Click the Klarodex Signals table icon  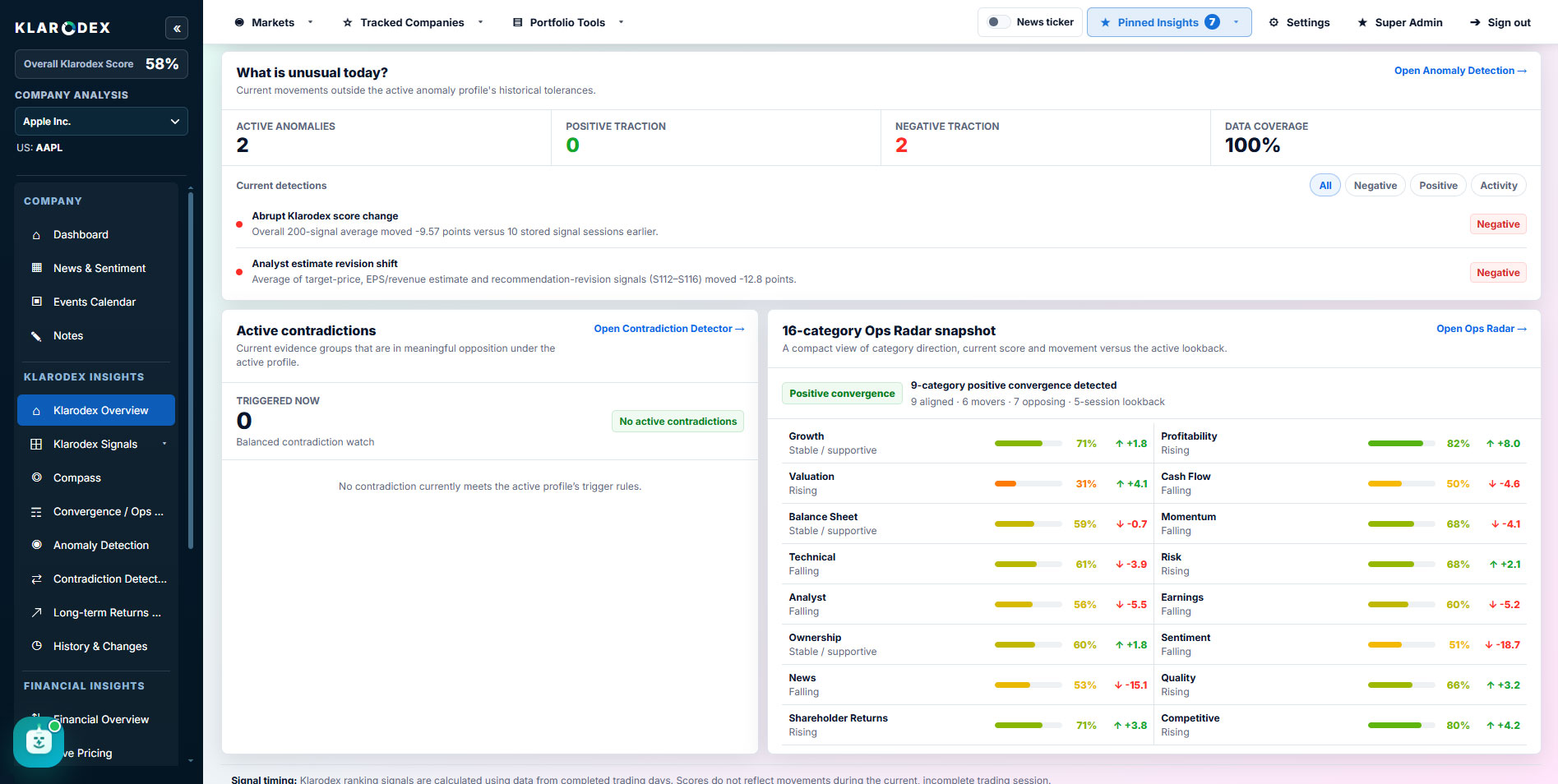coord(36,444)
